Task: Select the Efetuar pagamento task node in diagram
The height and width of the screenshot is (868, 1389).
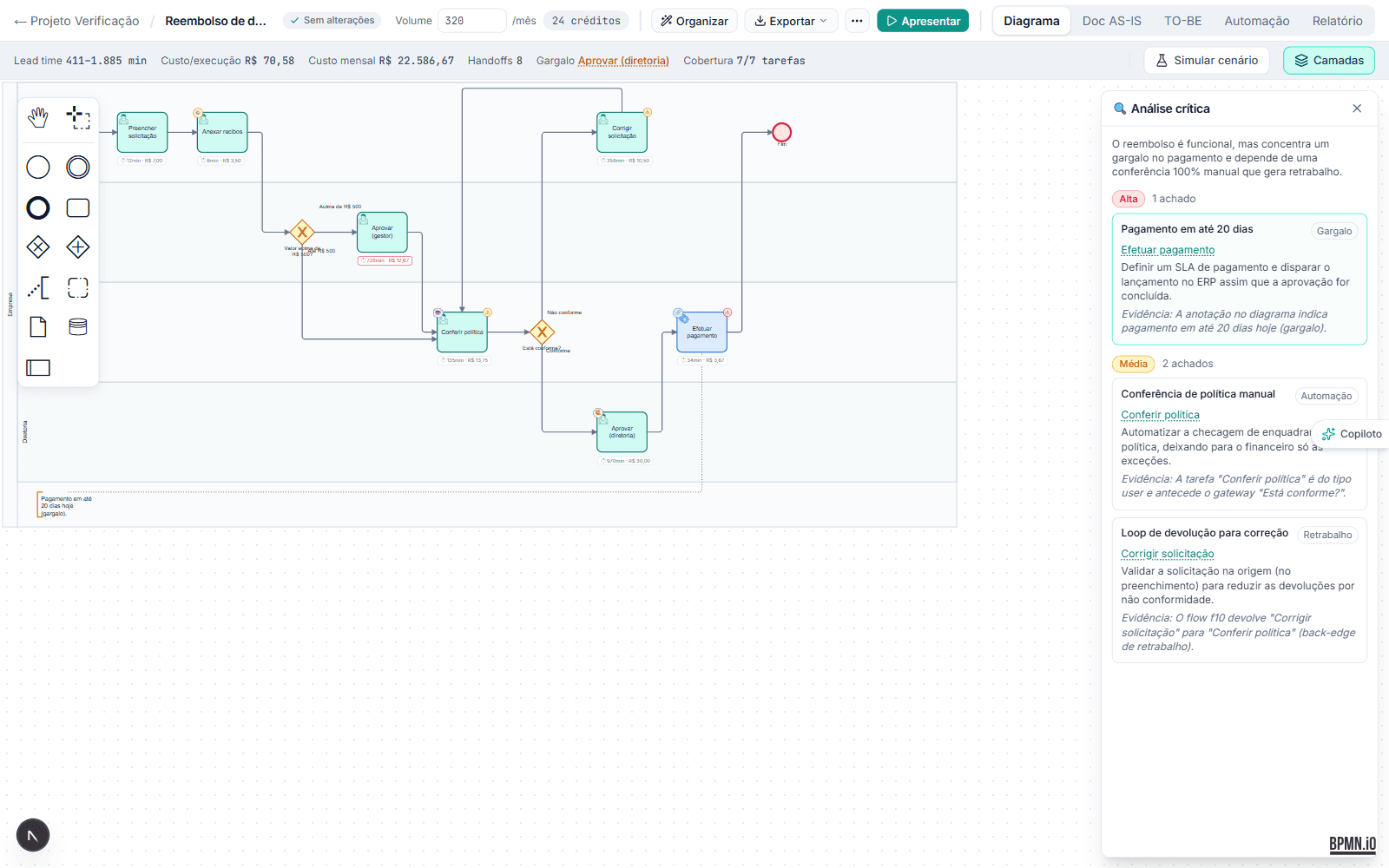Action: [701, 332]
